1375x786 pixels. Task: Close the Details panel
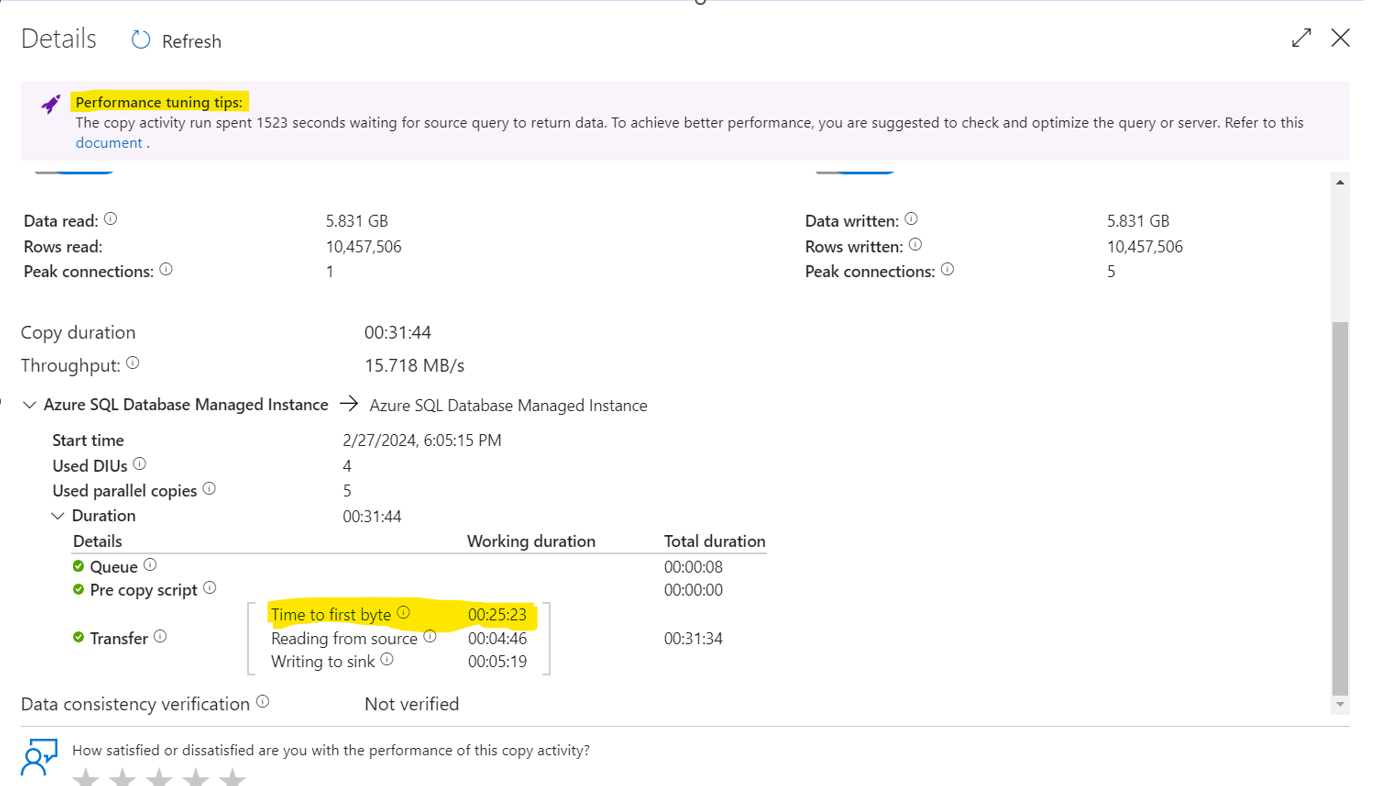[x=1340, y=38]
